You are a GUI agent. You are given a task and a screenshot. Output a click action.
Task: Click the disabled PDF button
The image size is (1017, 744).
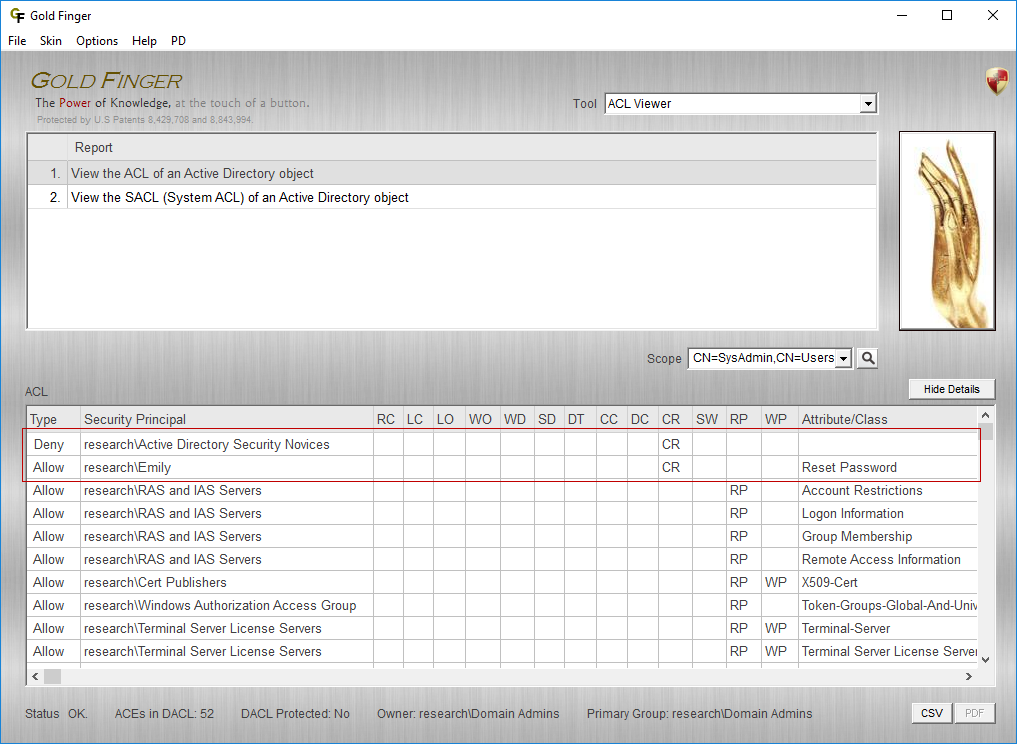point(973,712)
